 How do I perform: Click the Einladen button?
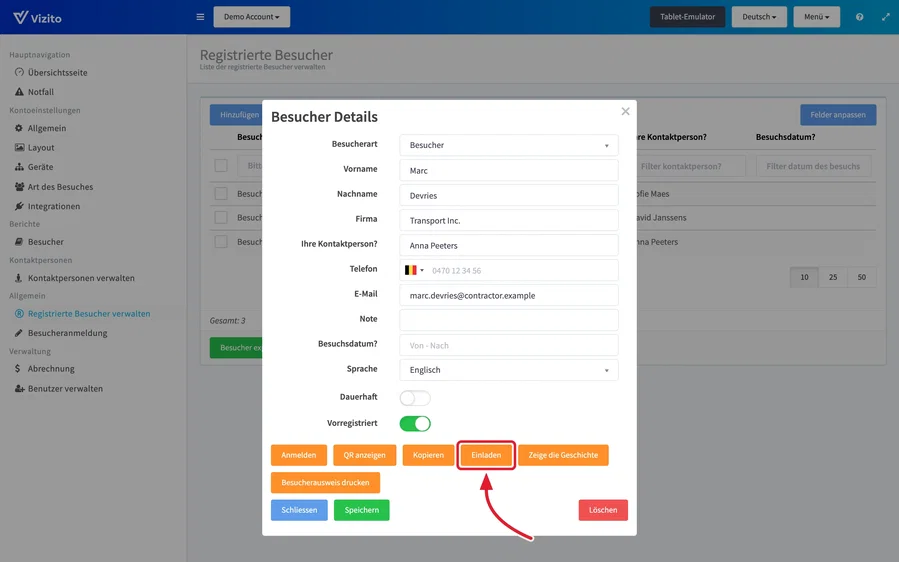pos(486,455)
